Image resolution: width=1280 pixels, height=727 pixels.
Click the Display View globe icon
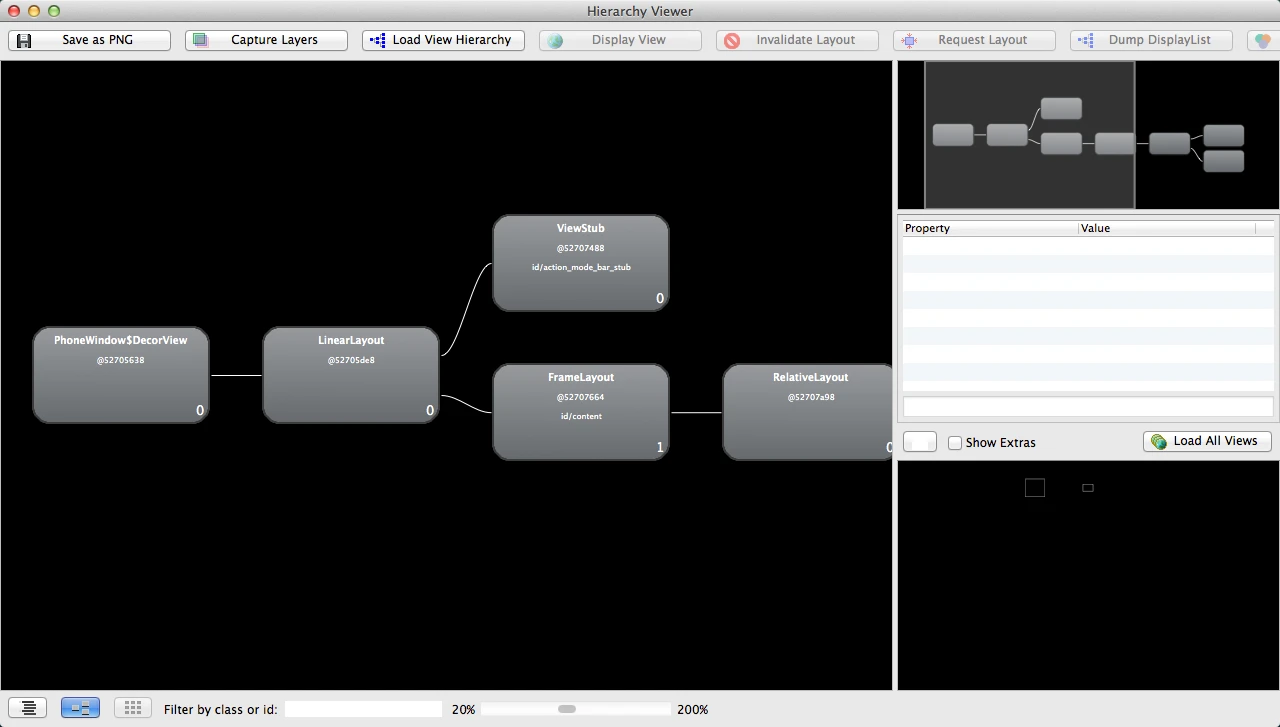click(x=555, y=41)
